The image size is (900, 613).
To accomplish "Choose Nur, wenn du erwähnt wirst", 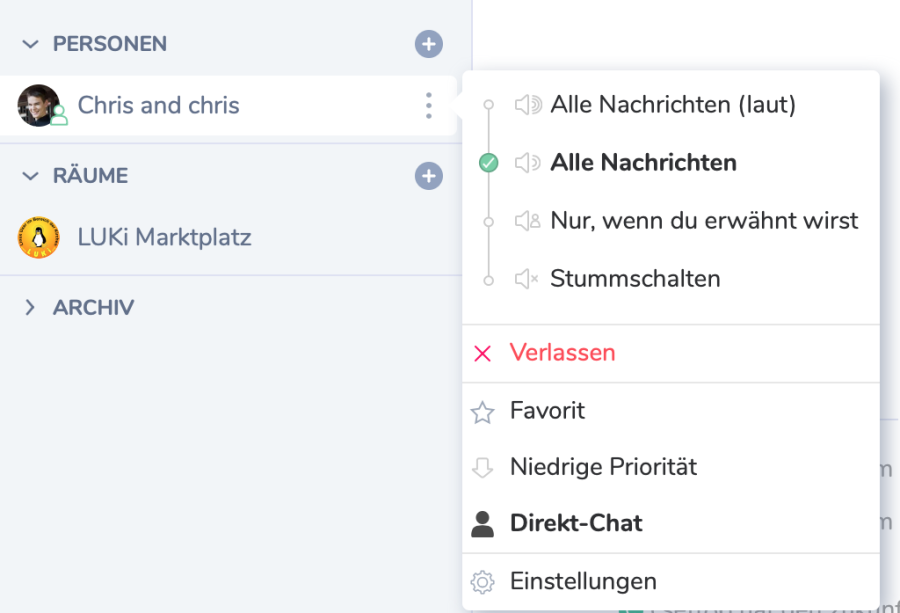I will pyautogui.click(x=703, y=221).
